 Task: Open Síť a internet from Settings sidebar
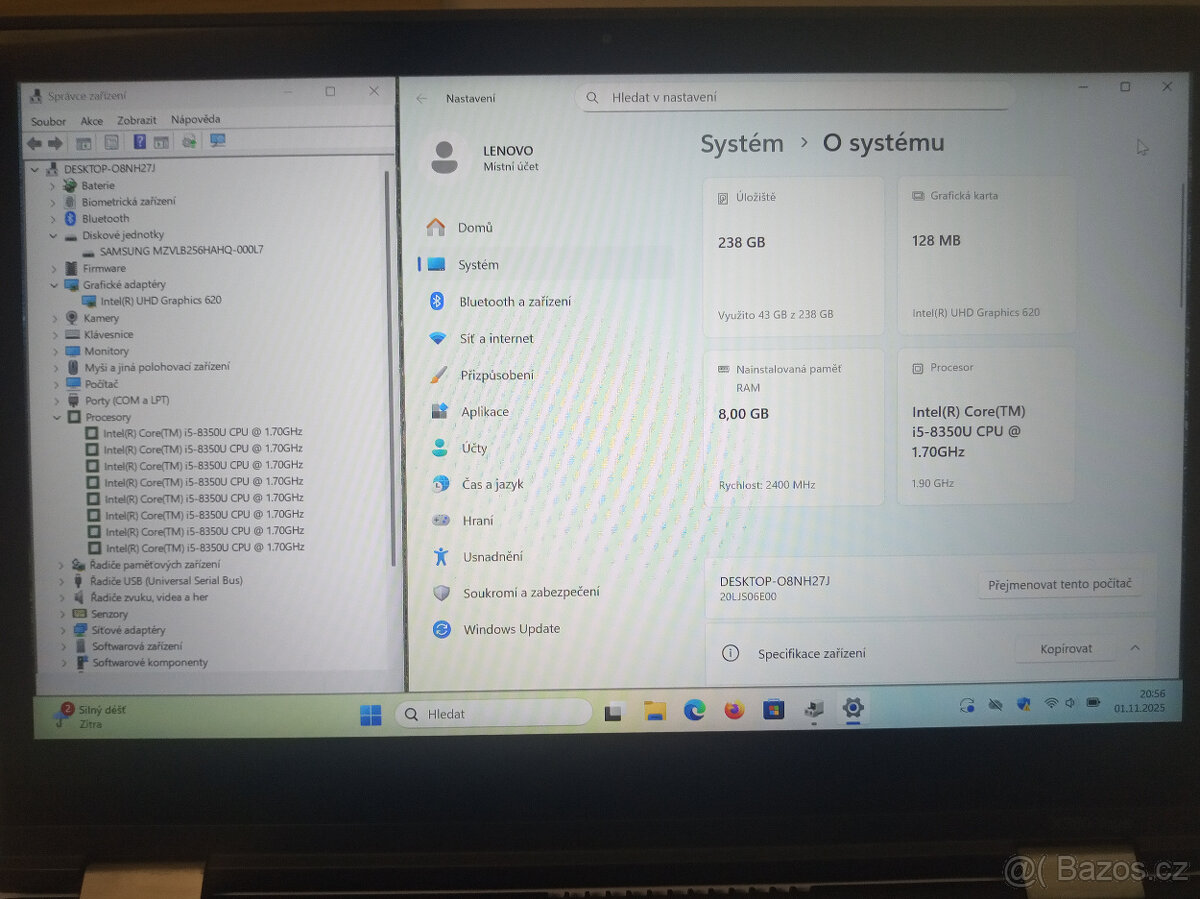click(497, 338)
